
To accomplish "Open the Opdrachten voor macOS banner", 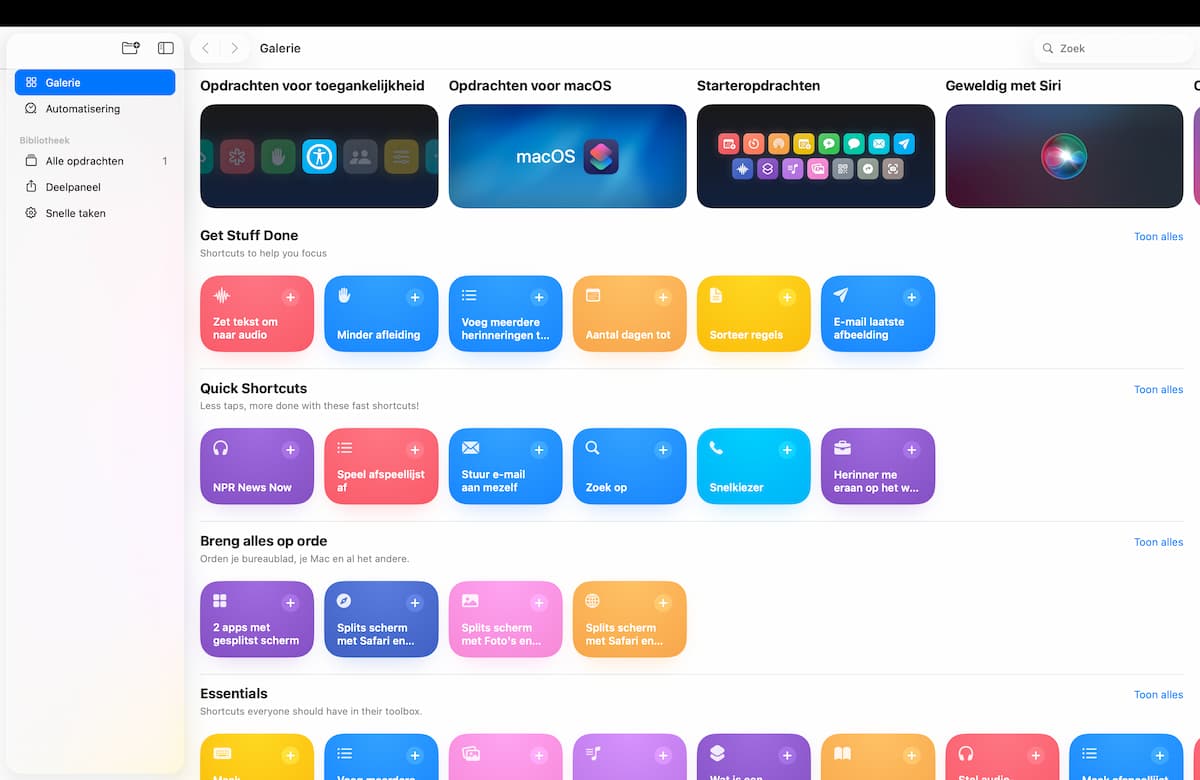I will point(567,156).
